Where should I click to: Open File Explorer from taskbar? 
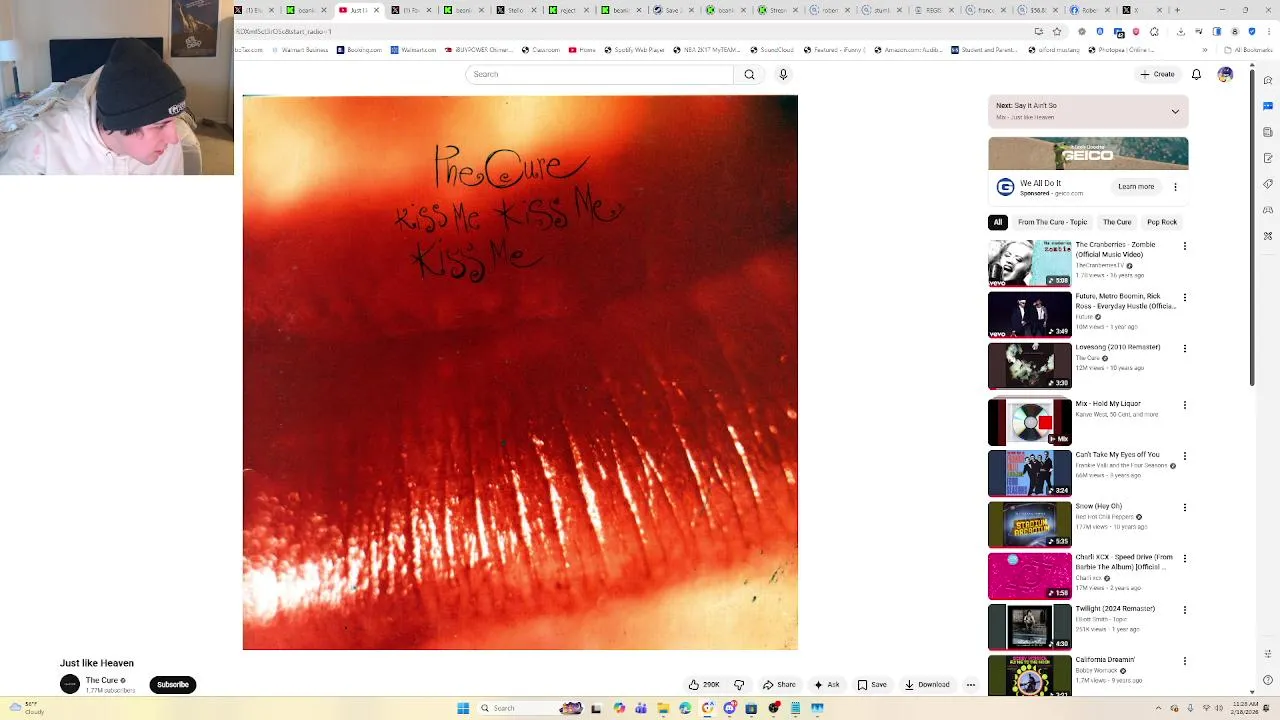[663, 708]
